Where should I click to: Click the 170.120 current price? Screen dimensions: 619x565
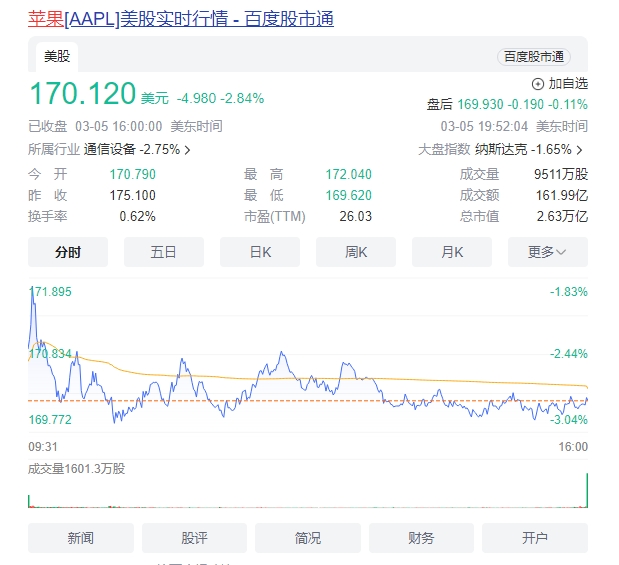coord(83,94)
